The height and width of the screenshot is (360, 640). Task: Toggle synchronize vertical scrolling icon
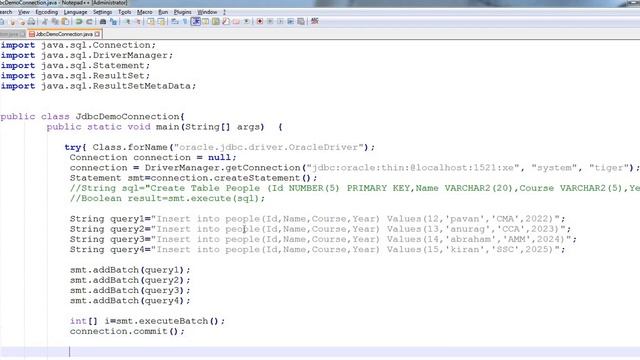tap(150, 21)
